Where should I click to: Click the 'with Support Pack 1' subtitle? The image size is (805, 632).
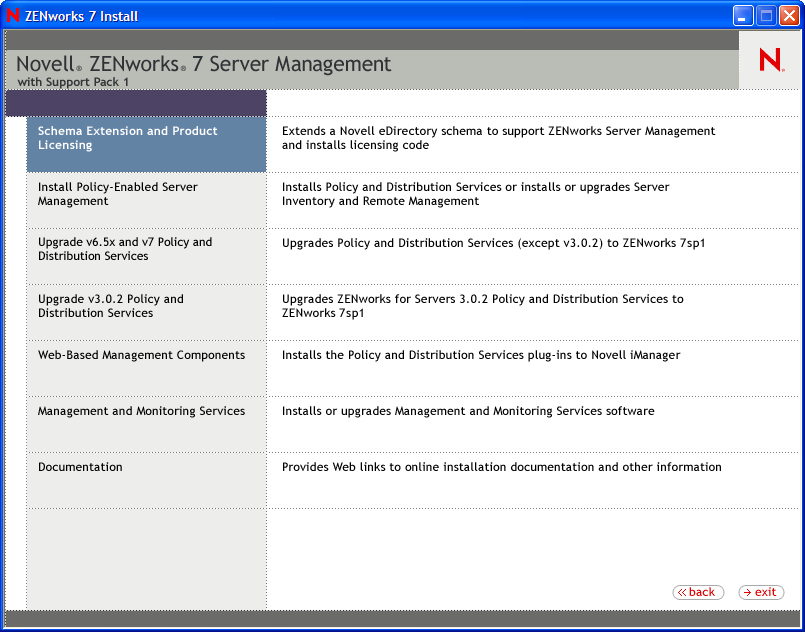click(73, 82)
